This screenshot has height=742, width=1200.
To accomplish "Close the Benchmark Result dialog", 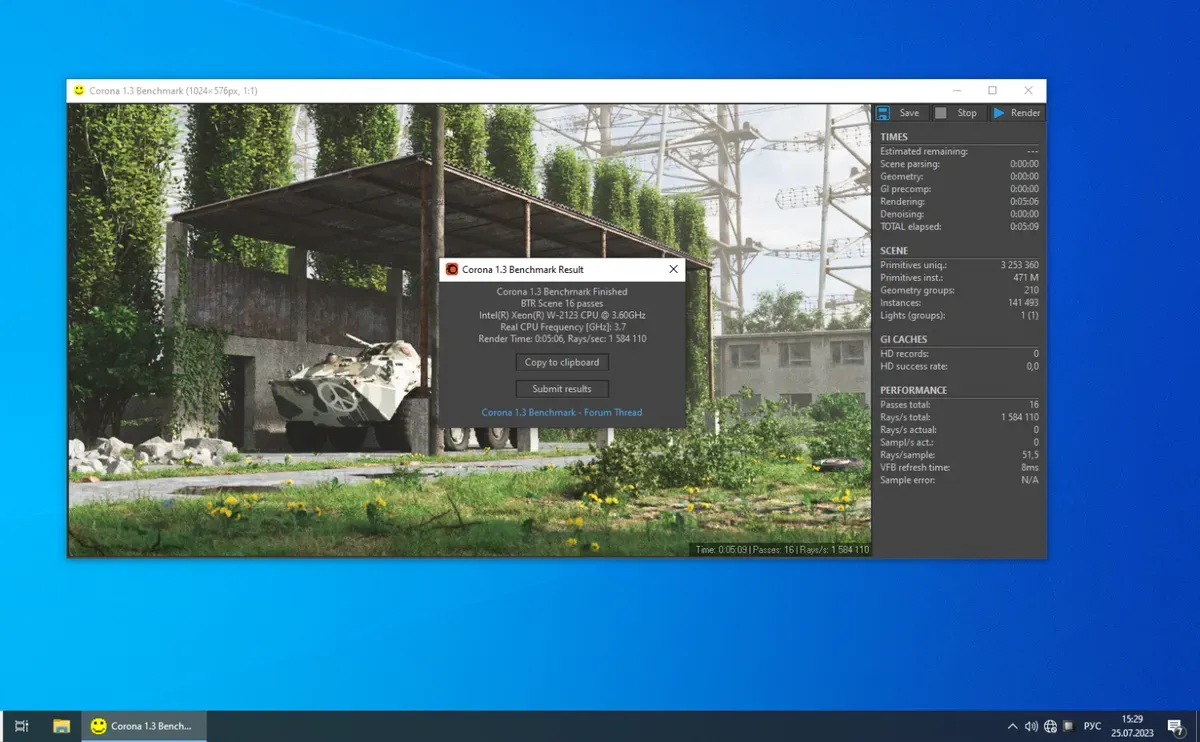I will click(x=673, y=269).
